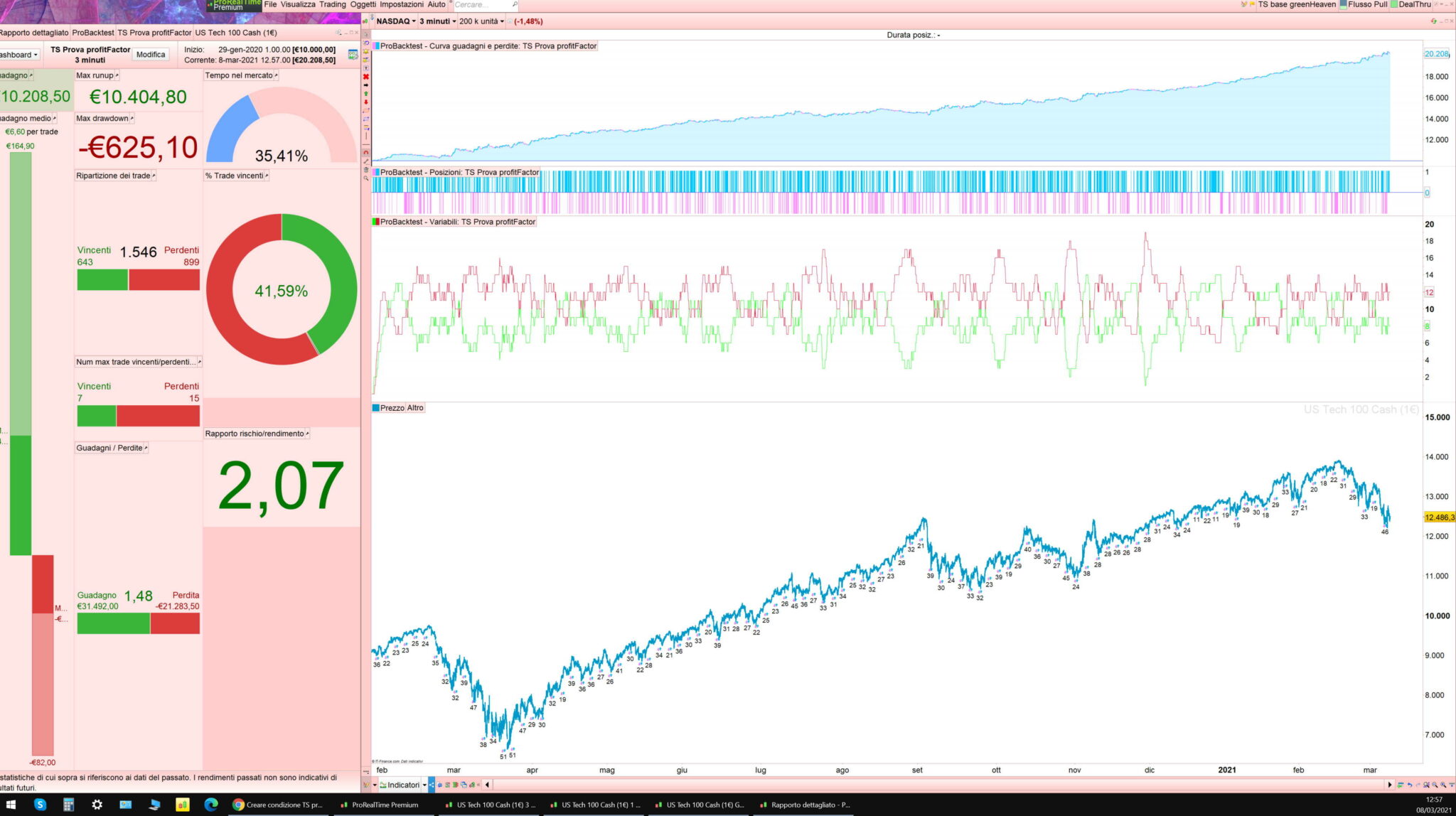Click the red X delete icon in chart toolbar
The height and width of the screenshot is (816, 1456).
(366, 77)
